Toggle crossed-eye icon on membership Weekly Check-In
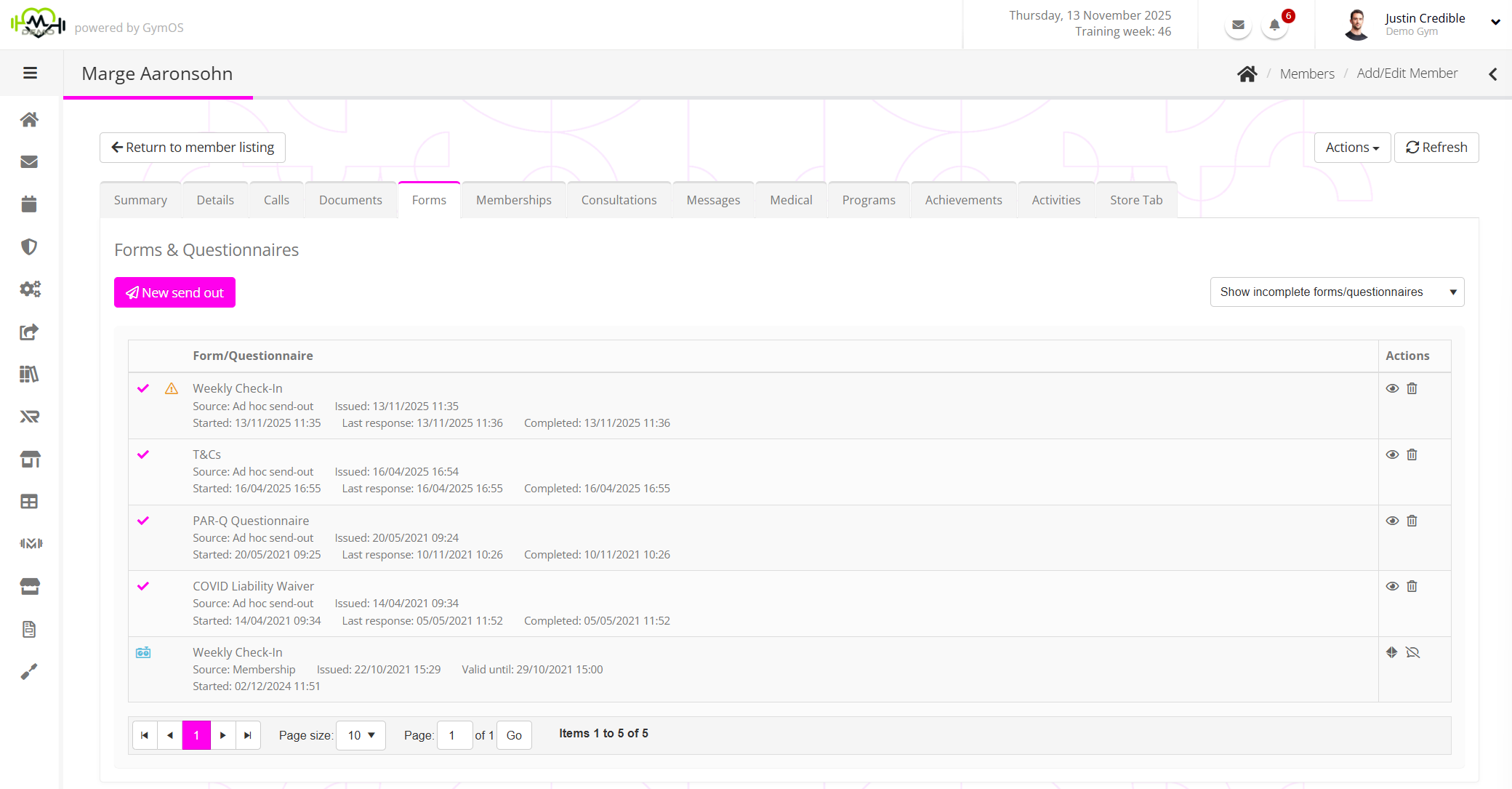Screen dimensions: 1512x789 pyautogui.click(x=1412, y=652)
